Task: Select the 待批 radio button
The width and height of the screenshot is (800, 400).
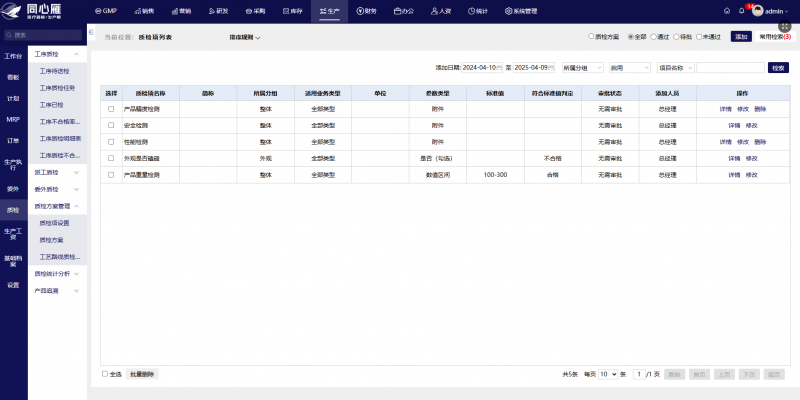Action: pyautogui.click(x=676, y=37)
